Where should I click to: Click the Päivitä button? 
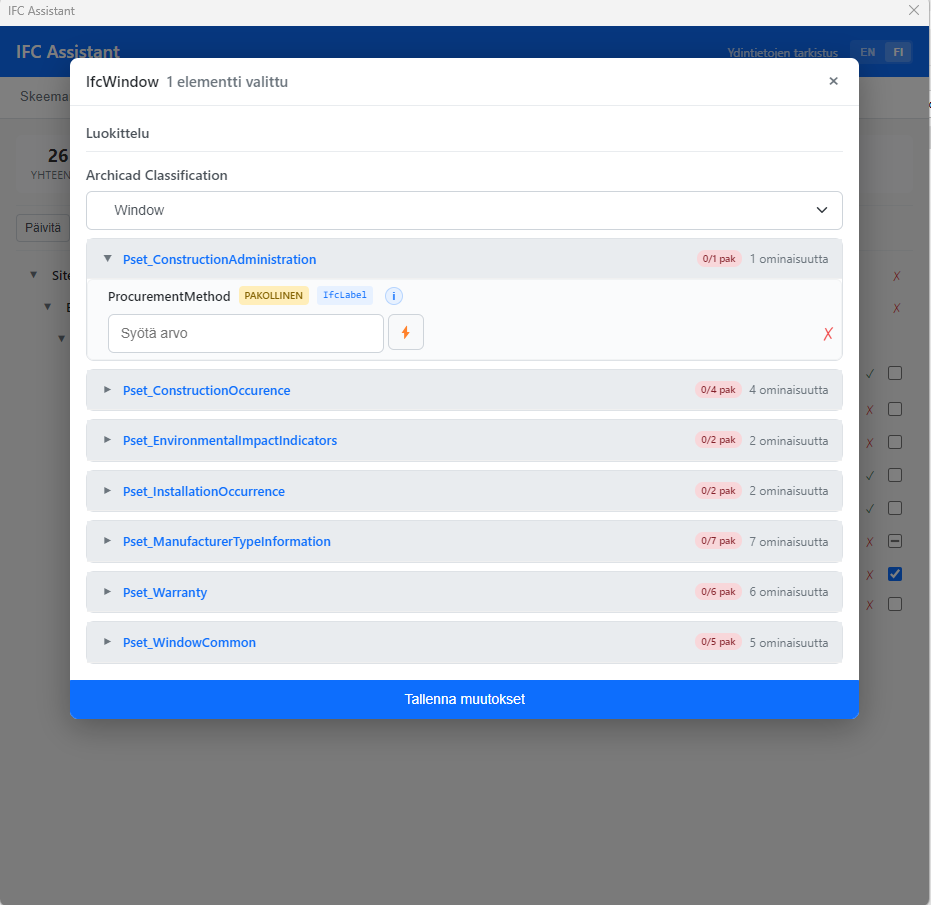click(x=42, y=228)
